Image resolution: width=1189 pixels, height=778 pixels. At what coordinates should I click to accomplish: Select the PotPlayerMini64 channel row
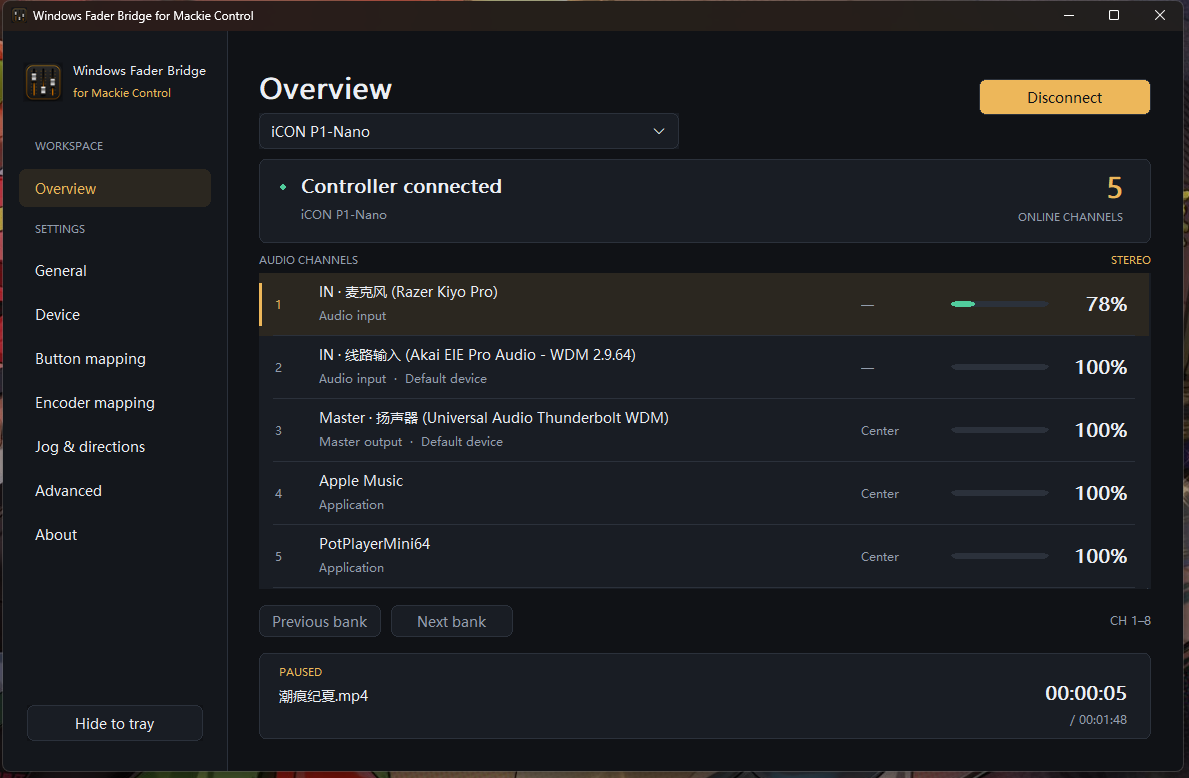coord(704,556)
